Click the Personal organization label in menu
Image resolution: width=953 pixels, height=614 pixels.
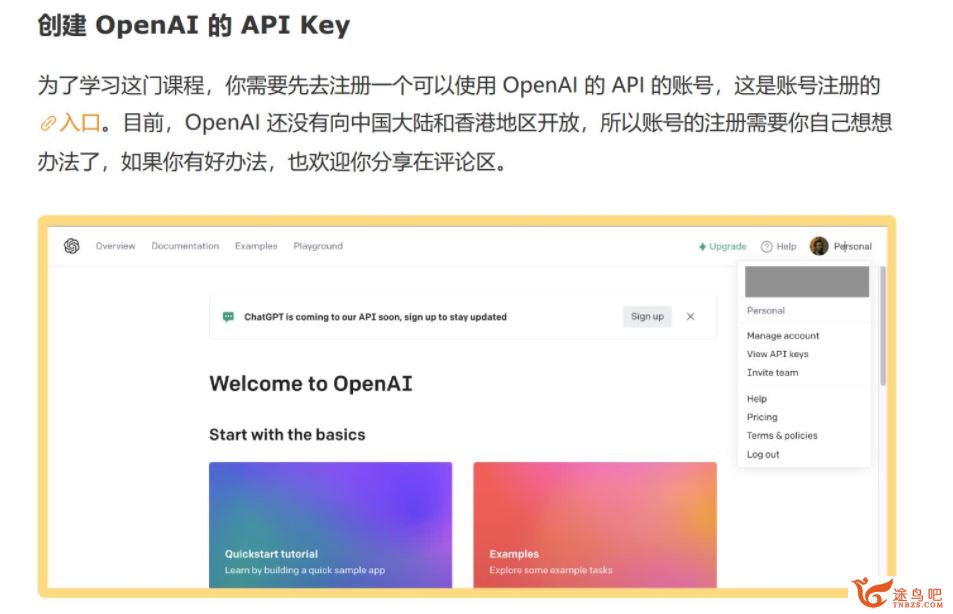pyautogui.click(x=766, y=311)
